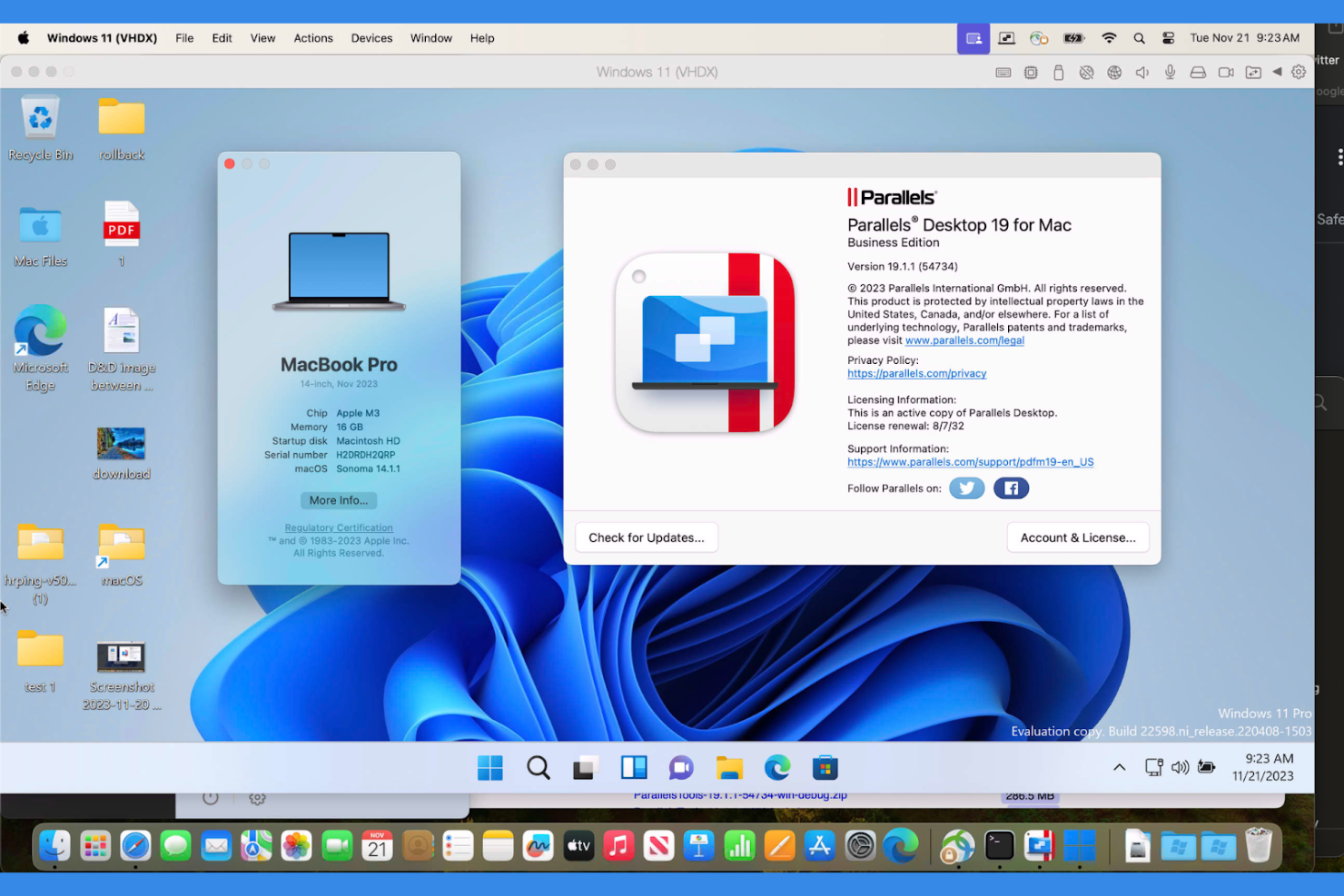Open the VM configuration gear icon
Viewport: 1344px width, 896px height.
click(x=1299, y=72)
